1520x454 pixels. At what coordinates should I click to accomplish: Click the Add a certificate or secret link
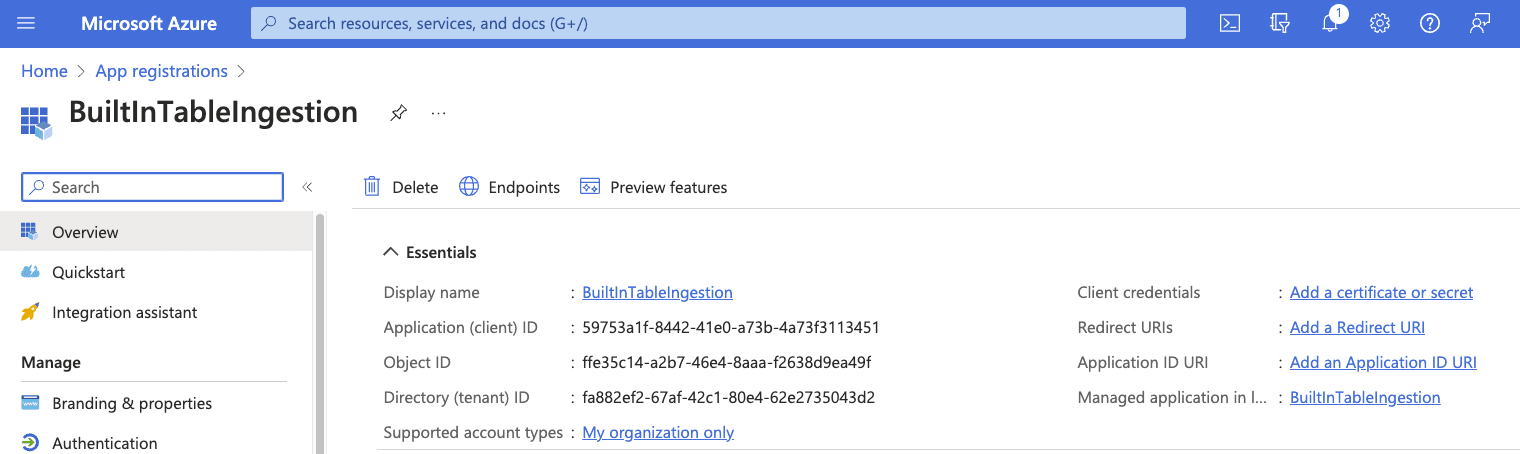point(1381,292)
